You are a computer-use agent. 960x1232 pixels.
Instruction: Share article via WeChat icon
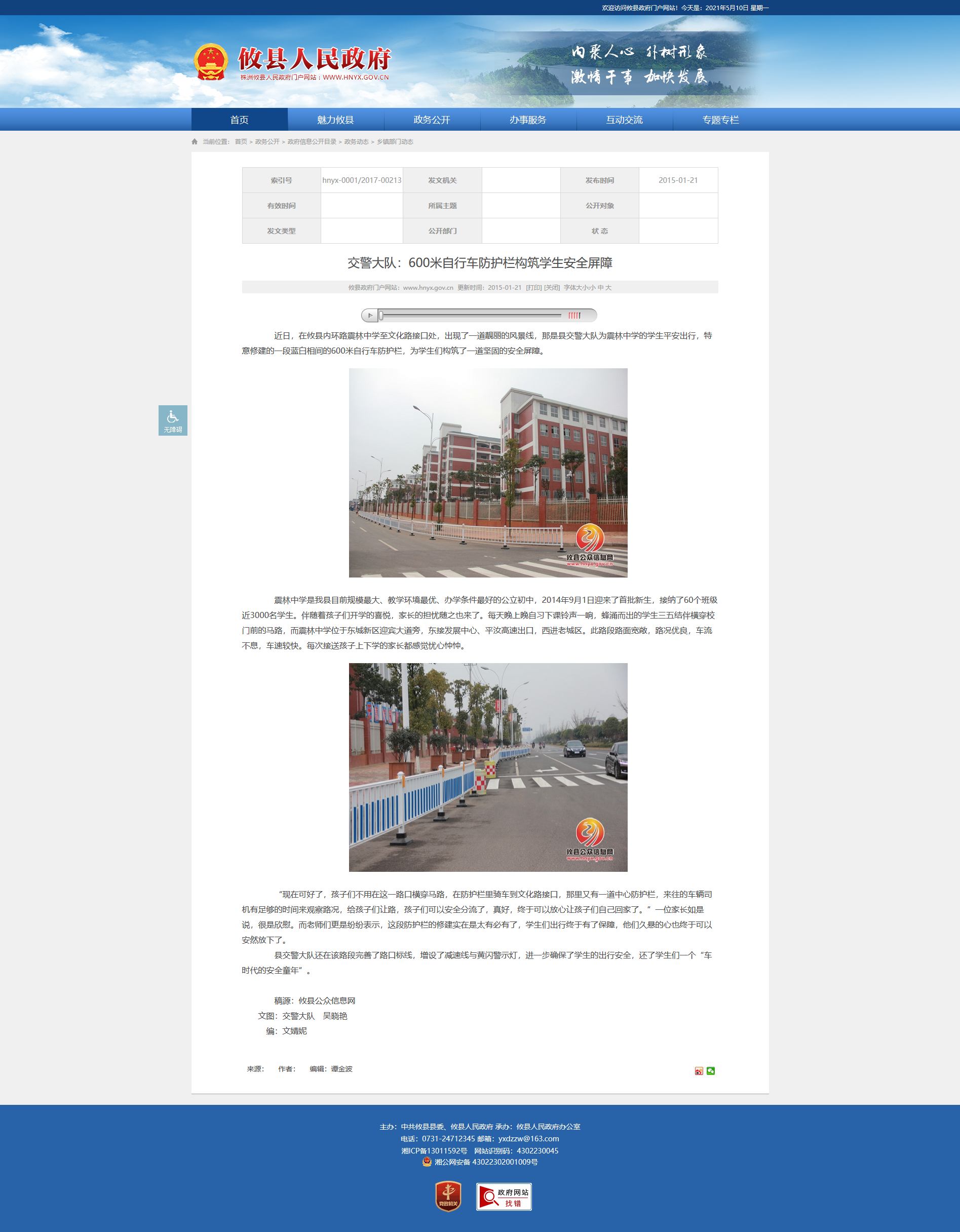(711, 1071)
